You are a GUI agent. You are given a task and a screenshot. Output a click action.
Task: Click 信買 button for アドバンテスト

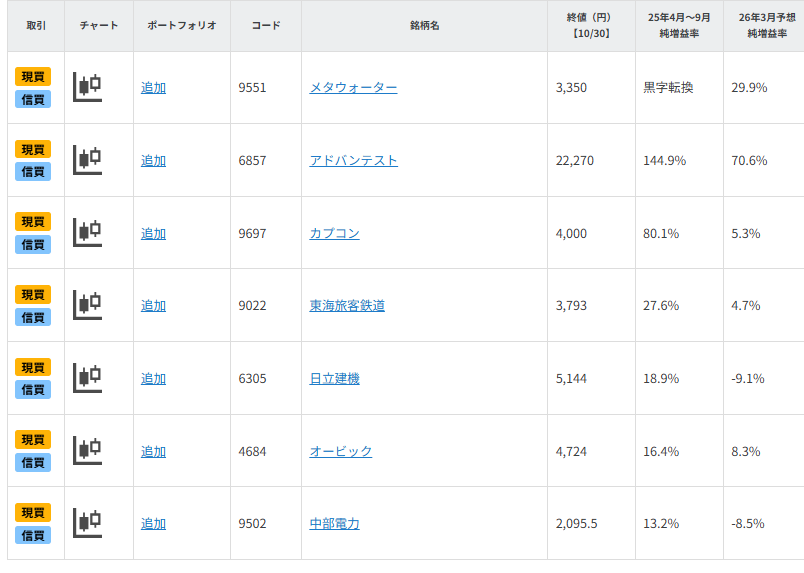pos(33,172)
